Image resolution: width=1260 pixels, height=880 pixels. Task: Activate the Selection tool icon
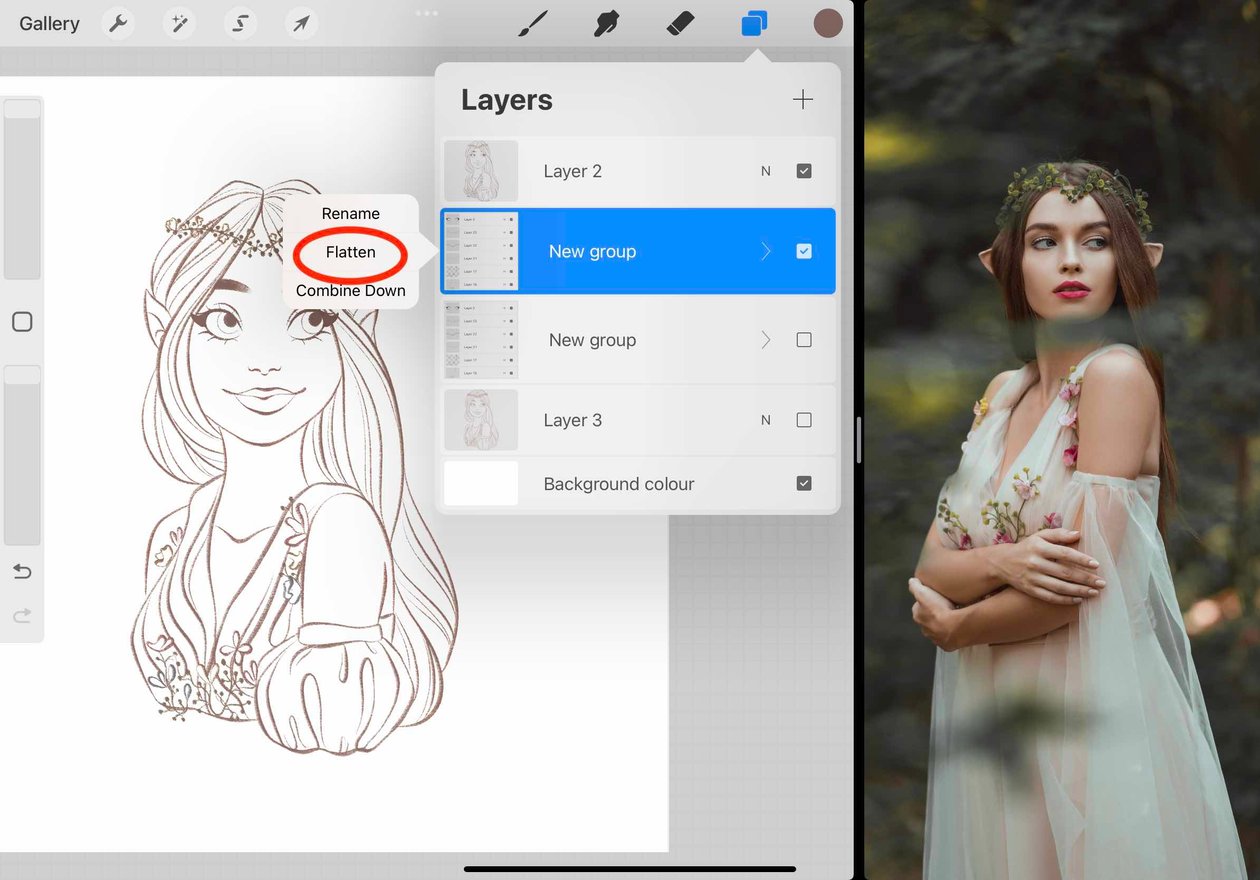pyautogui.click(x=240, y=24)
